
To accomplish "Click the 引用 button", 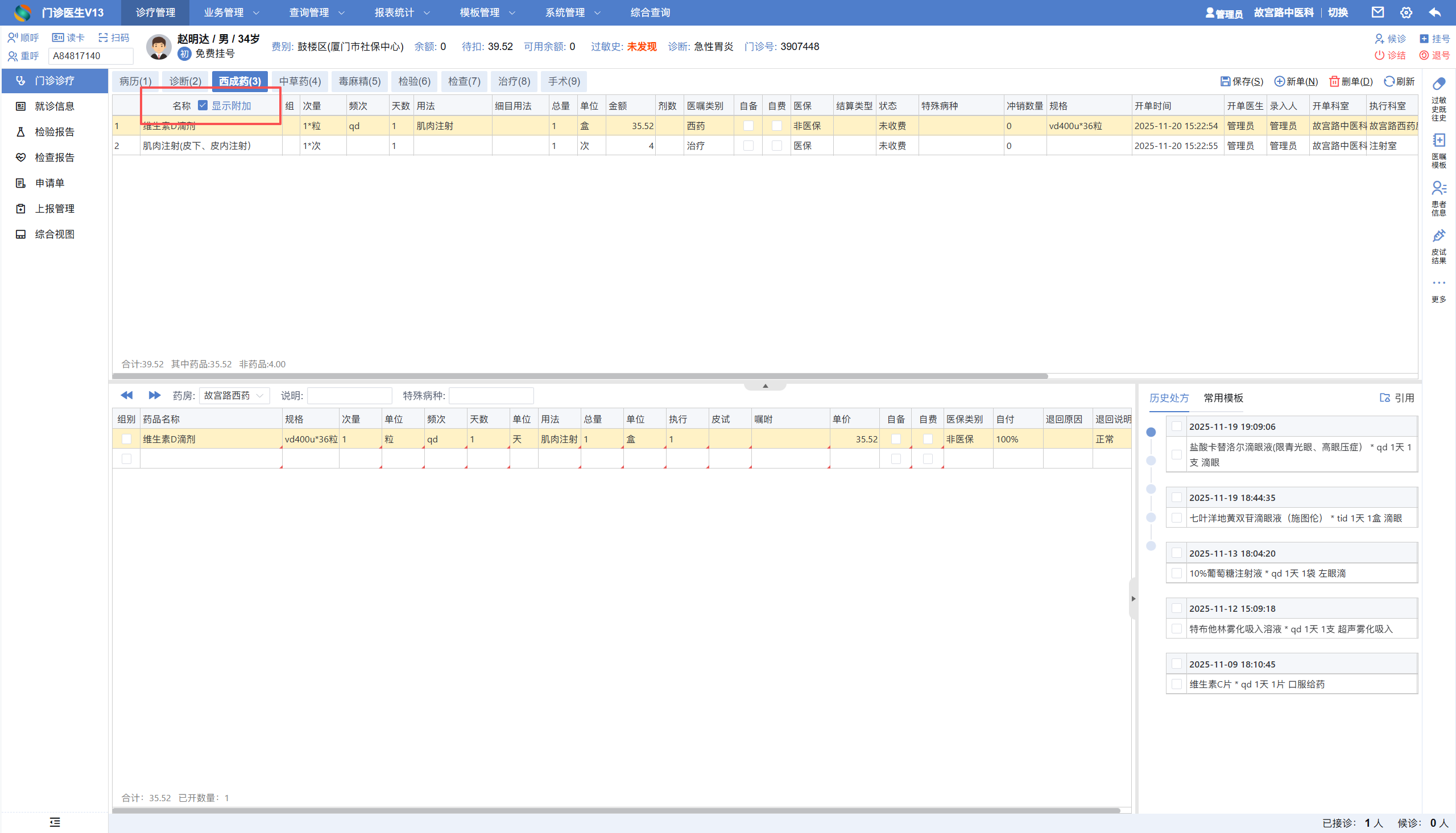I will [1396, 397].
